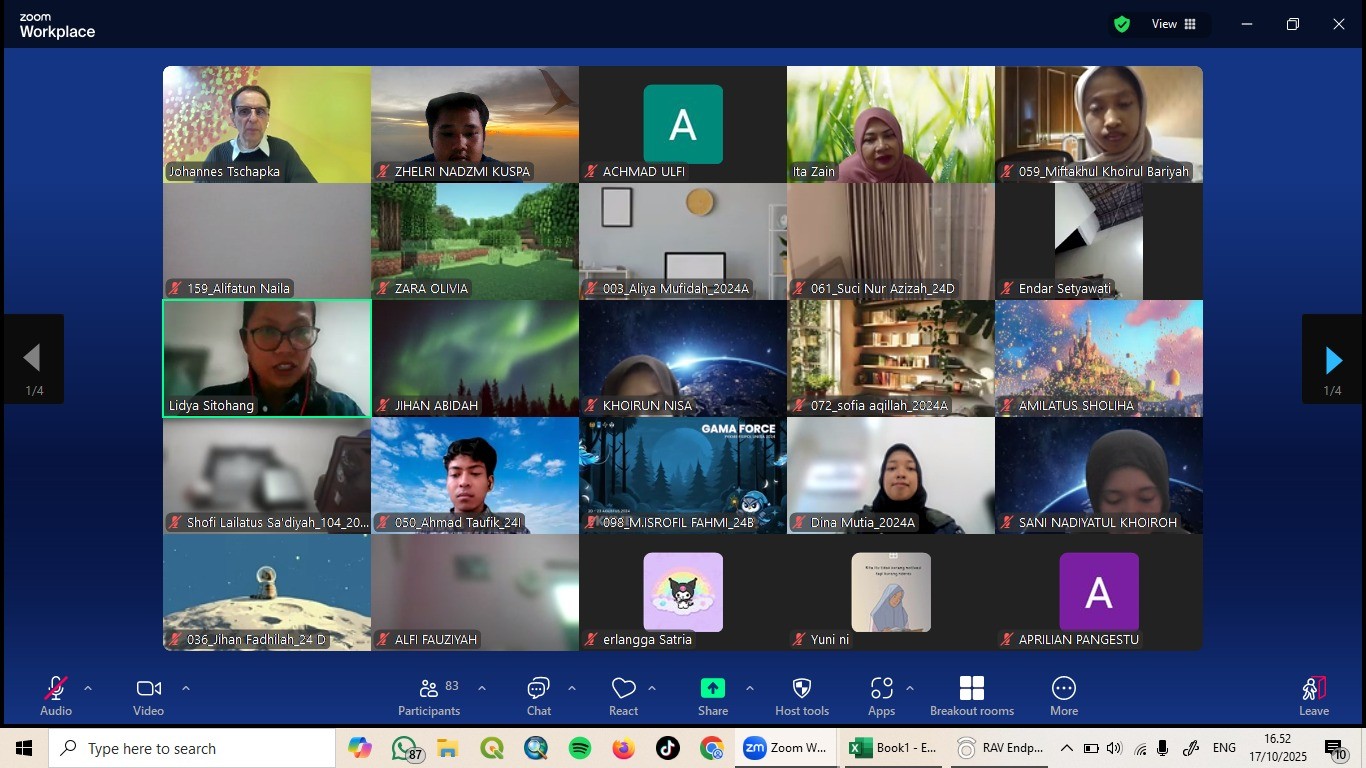Screen dimensions: 1366x768
Task: Click the green encryption shield icon
Action: click(1122, 24)
